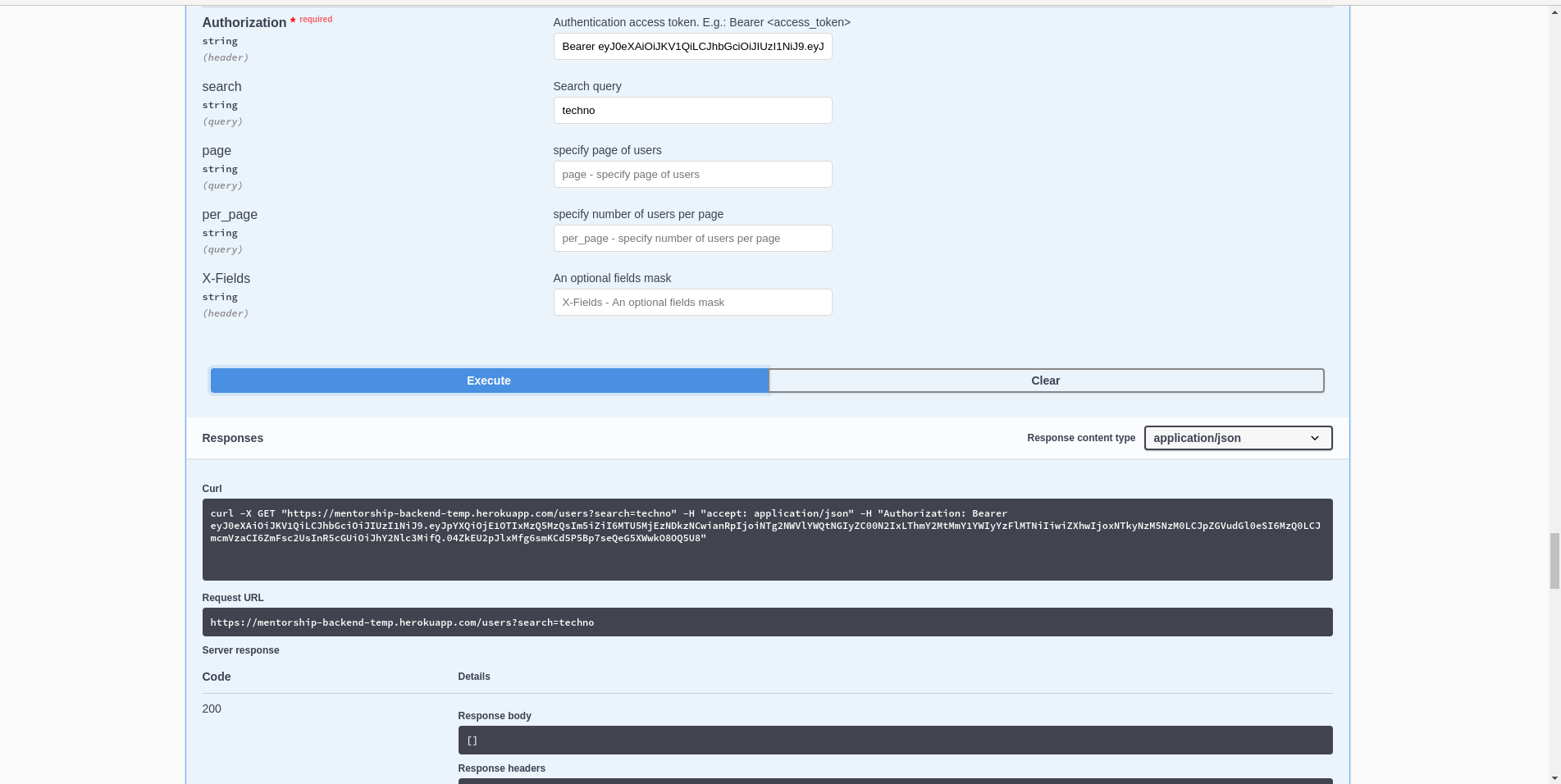
Task: Select the Curl command text block
Action: (x=767, y=540)
